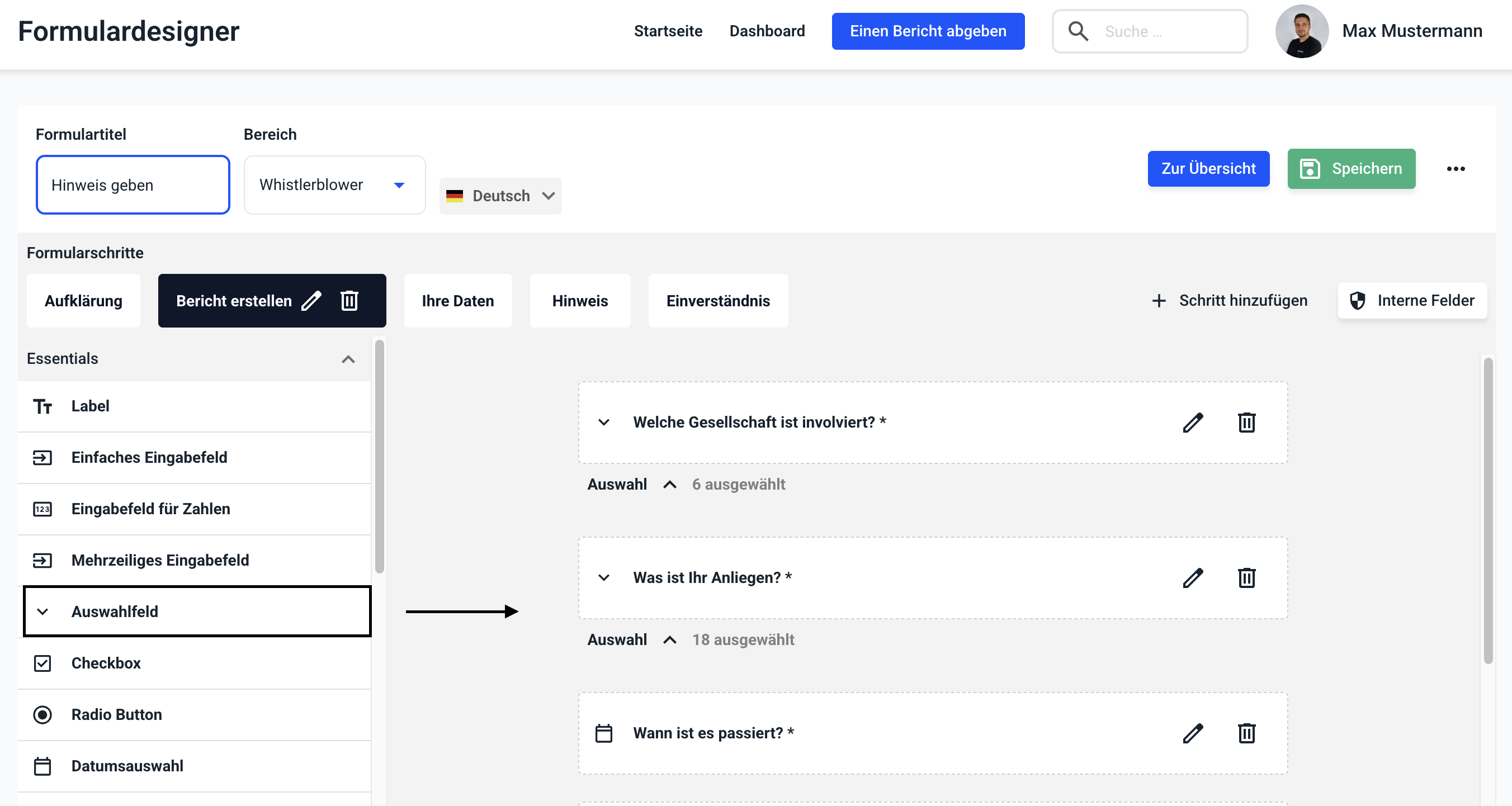Open the Deutsch language selector
Image resolution: width=1512 pixels, height=806 pixels.
click(500, 196)
